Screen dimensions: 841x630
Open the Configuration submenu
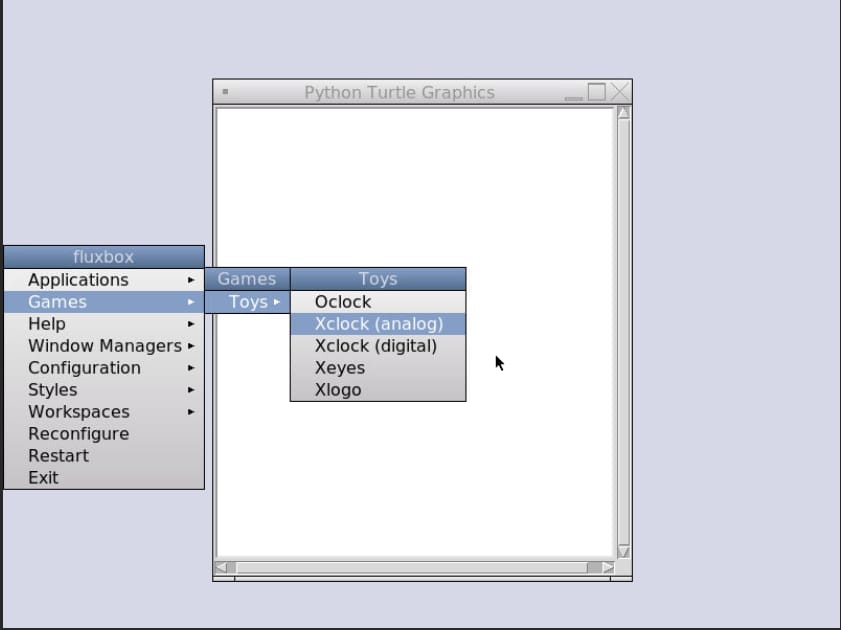(x=104, y=368)
